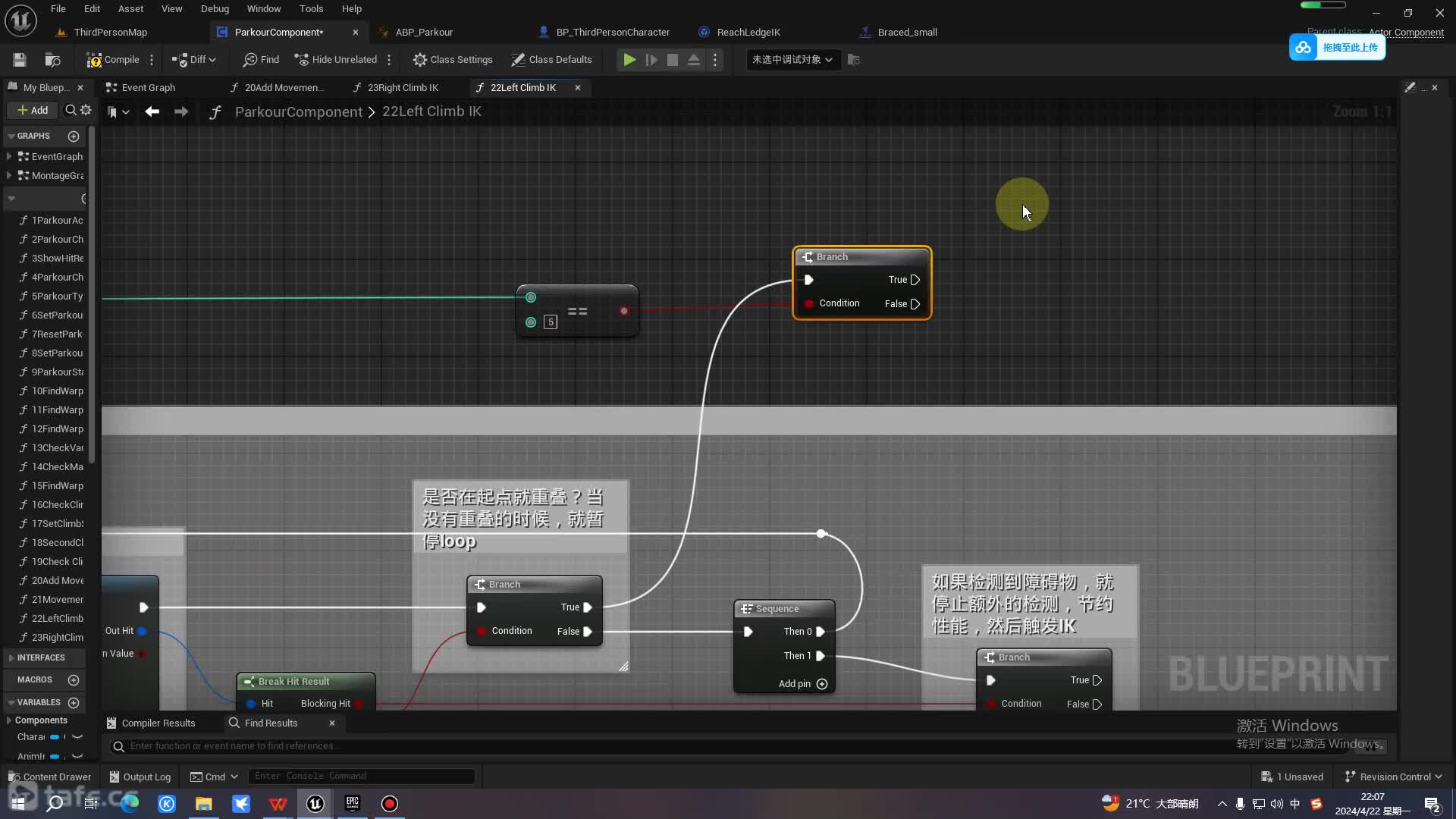
Task: Open My Blueprint view options gear
Action: [x=86, y=111]
